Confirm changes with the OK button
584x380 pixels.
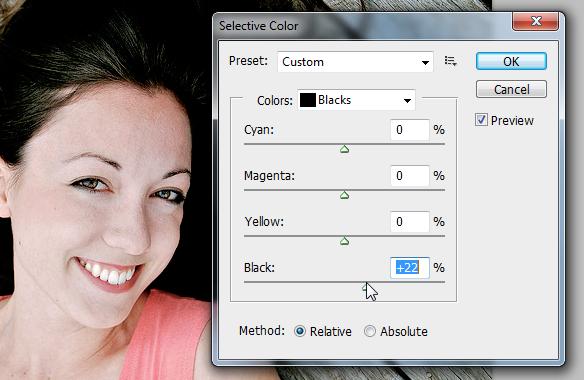coord(511,61)
